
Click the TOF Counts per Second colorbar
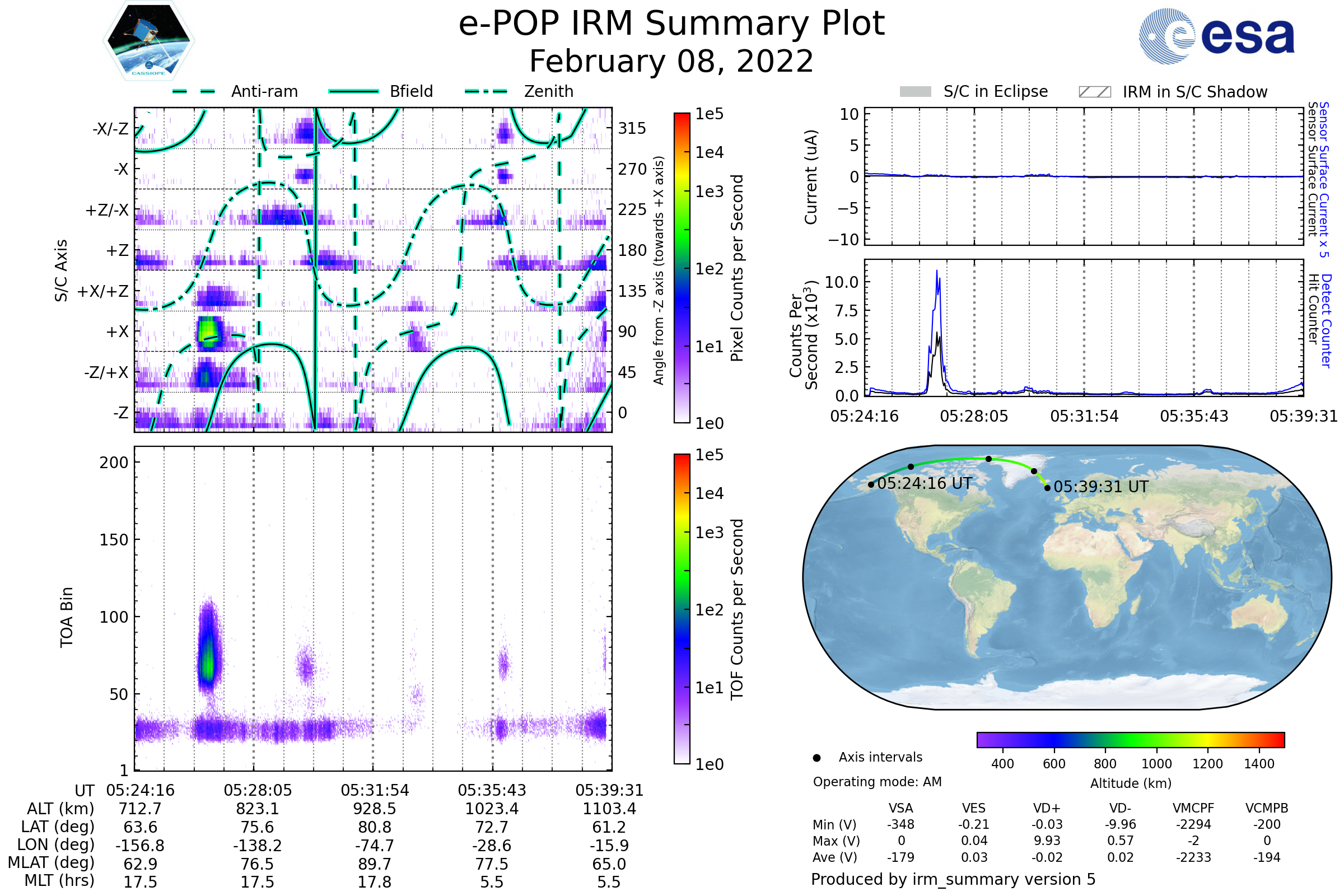[682, 609]
